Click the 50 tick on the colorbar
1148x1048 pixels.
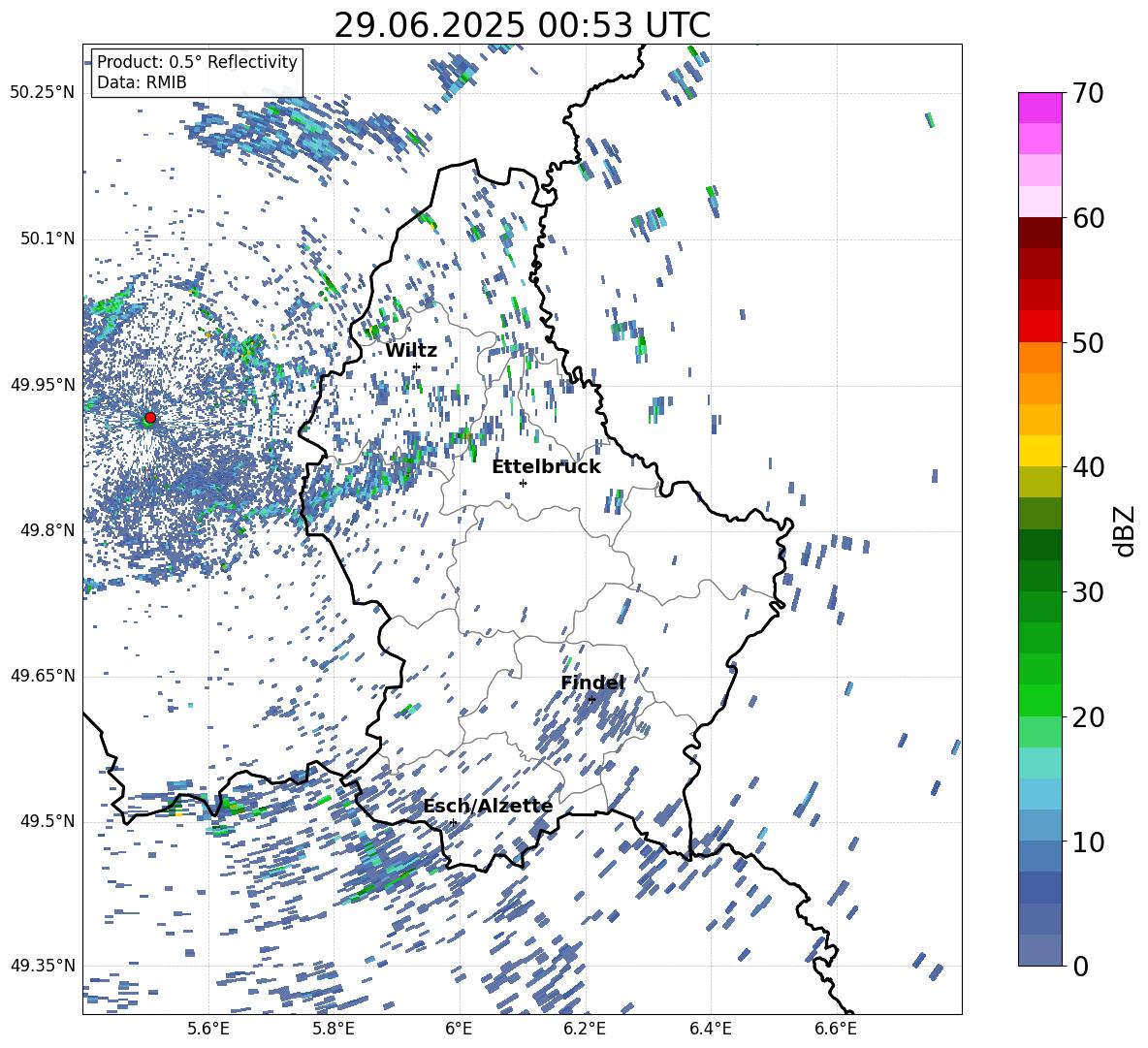coord(1088,343)
